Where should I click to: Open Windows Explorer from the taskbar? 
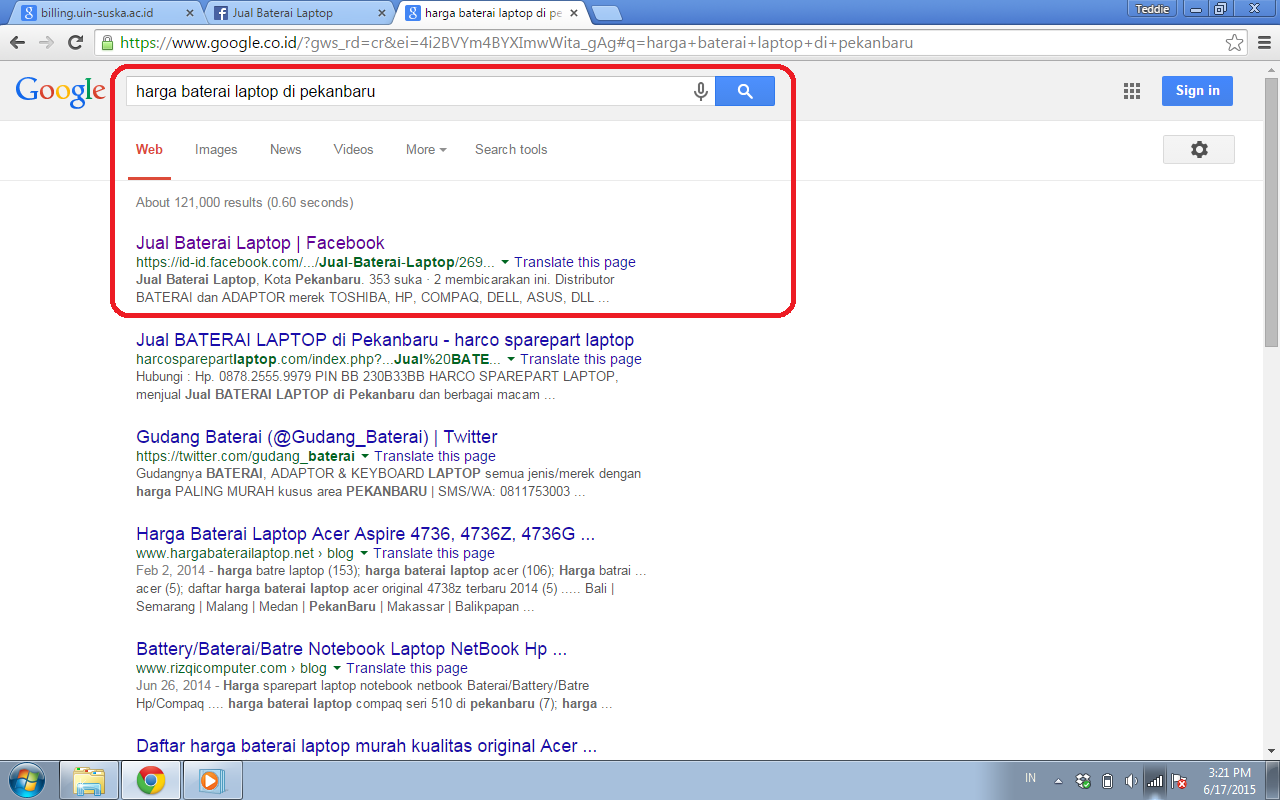pos(89,780)
